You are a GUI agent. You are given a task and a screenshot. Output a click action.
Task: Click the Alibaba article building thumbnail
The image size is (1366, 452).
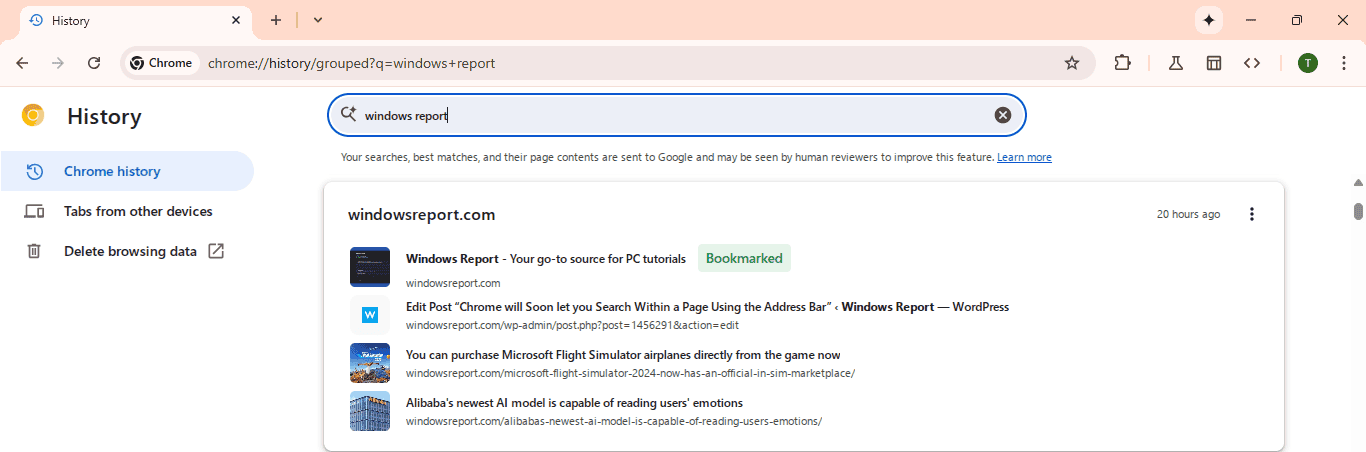370,411
